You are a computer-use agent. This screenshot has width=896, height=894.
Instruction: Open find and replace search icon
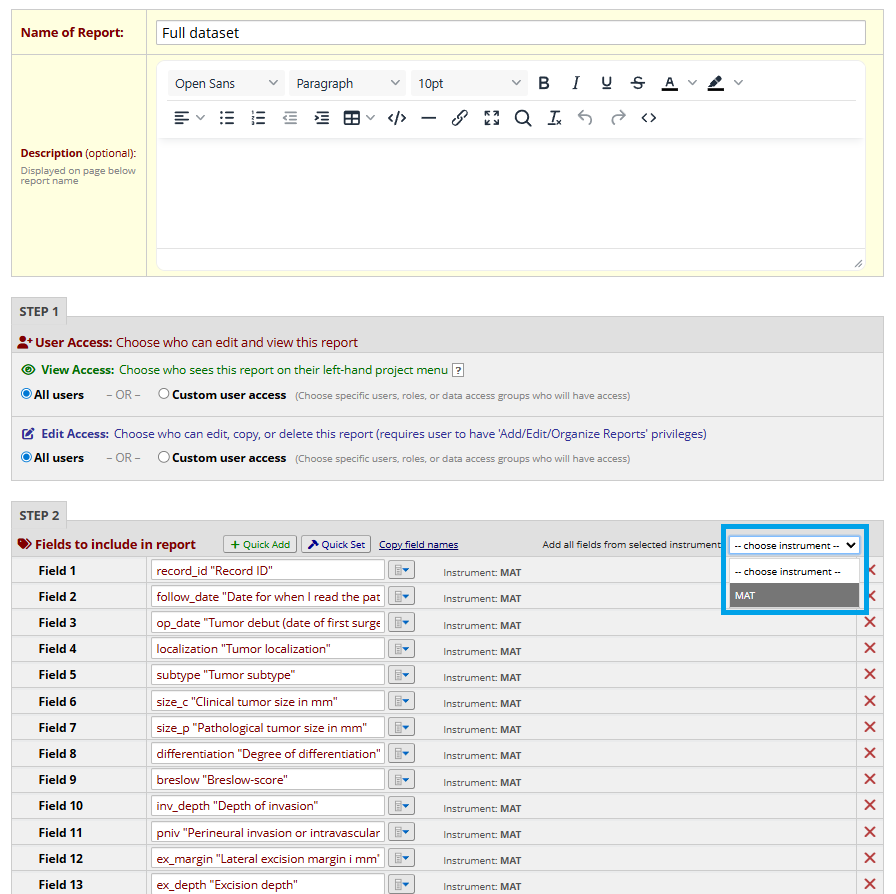(523, 118)
